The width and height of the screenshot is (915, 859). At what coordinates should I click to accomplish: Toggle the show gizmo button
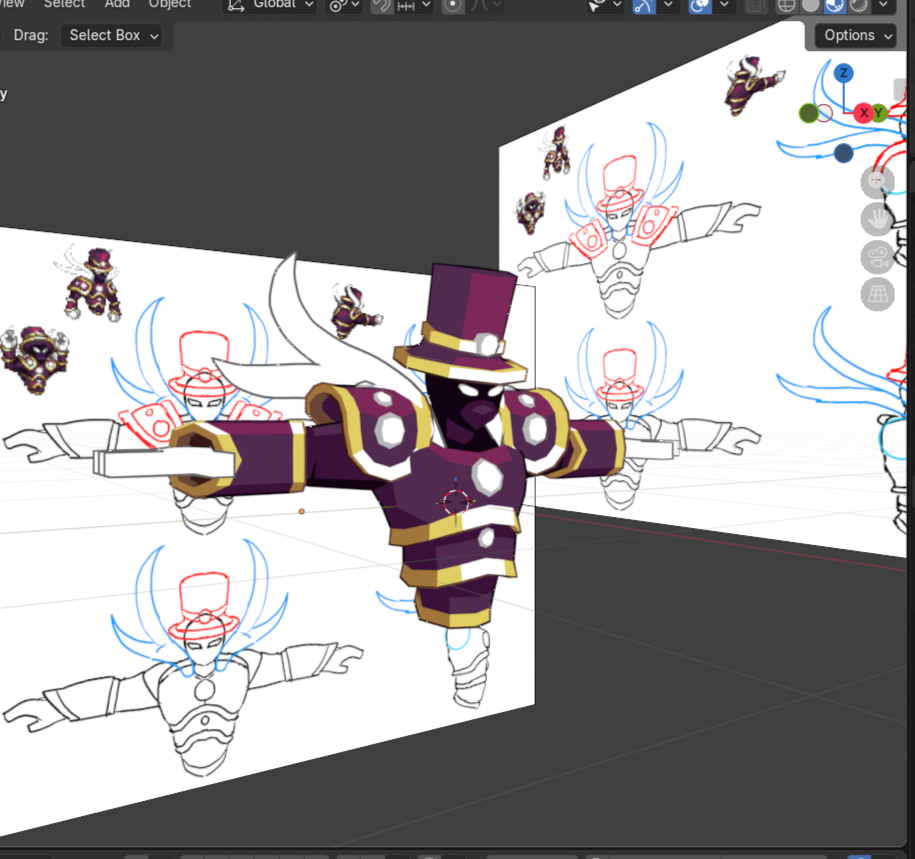(x=644, y=4)
